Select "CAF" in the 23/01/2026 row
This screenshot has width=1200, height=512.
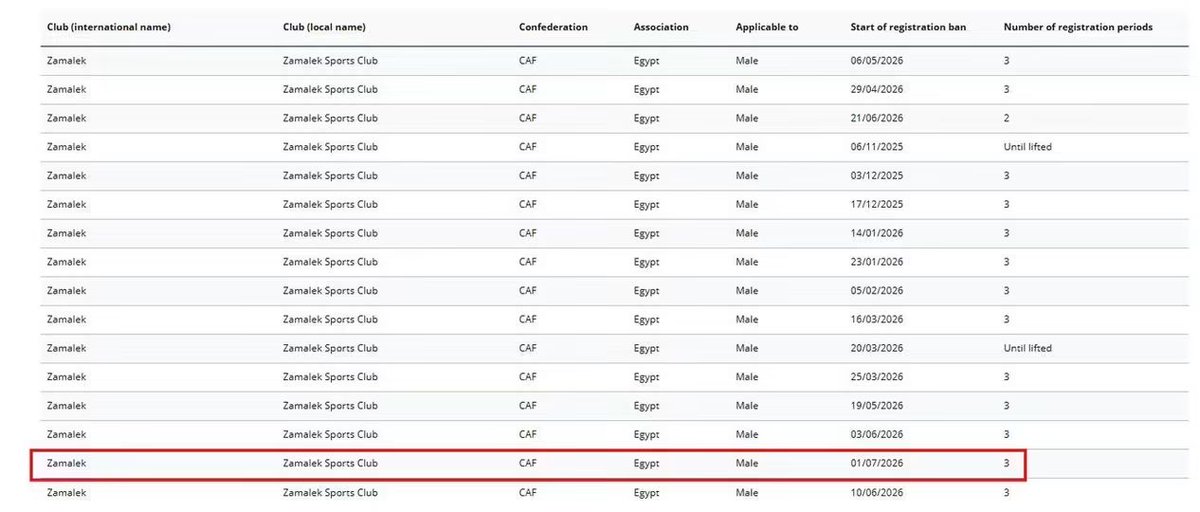[528, 262]
